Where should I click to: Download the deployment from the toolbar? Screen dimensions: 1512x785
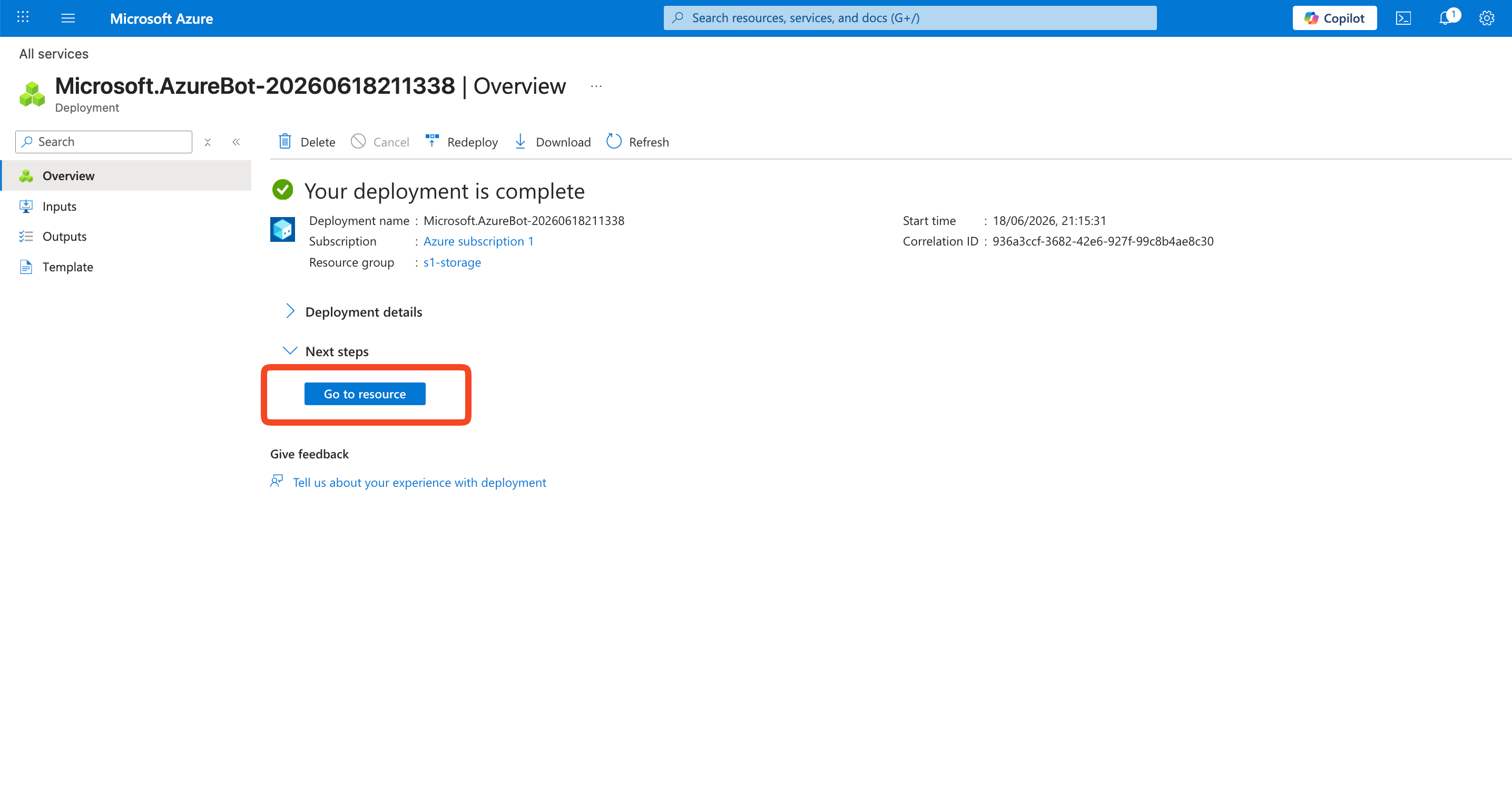[552, 142]
